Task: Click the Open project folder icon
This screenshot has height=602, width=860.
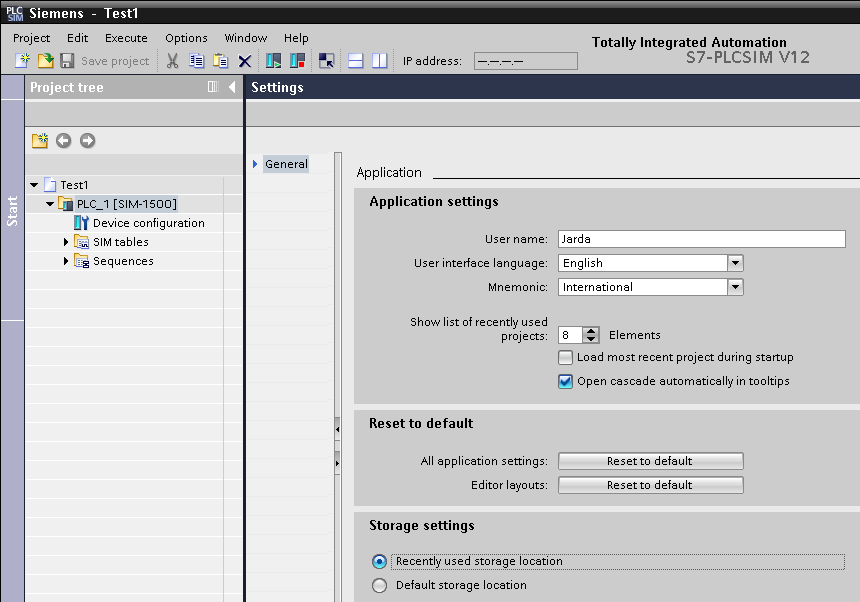Action: coord(46,60)
